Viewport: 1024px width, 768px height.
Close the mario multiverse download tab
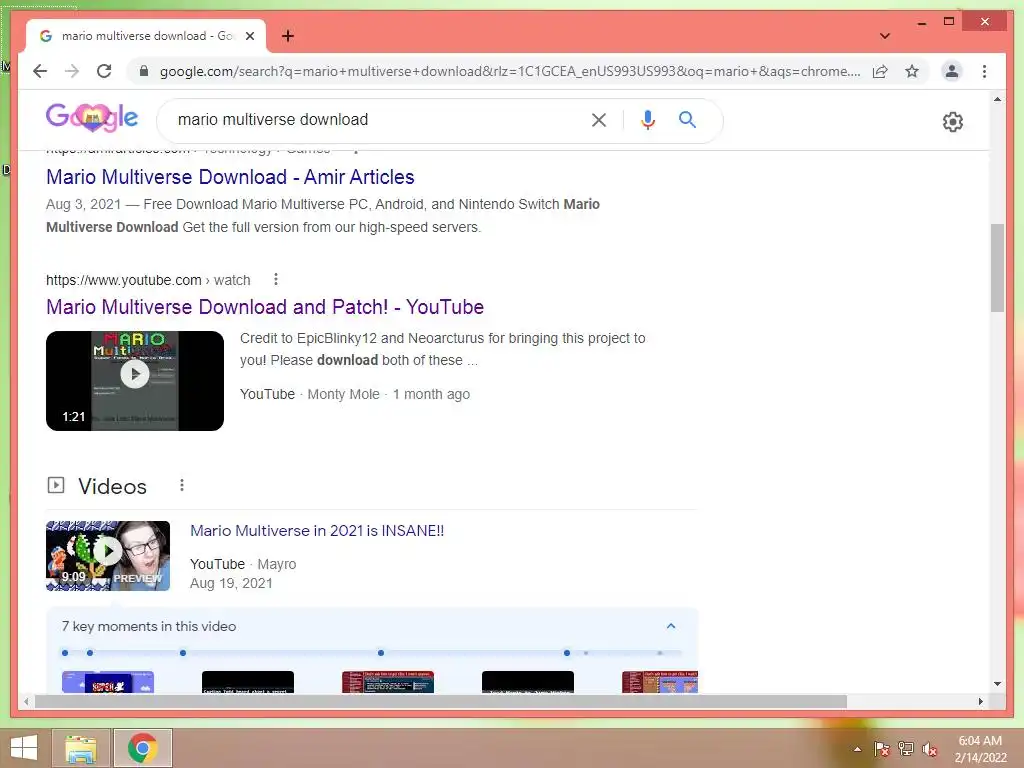(x=249, y=36)
